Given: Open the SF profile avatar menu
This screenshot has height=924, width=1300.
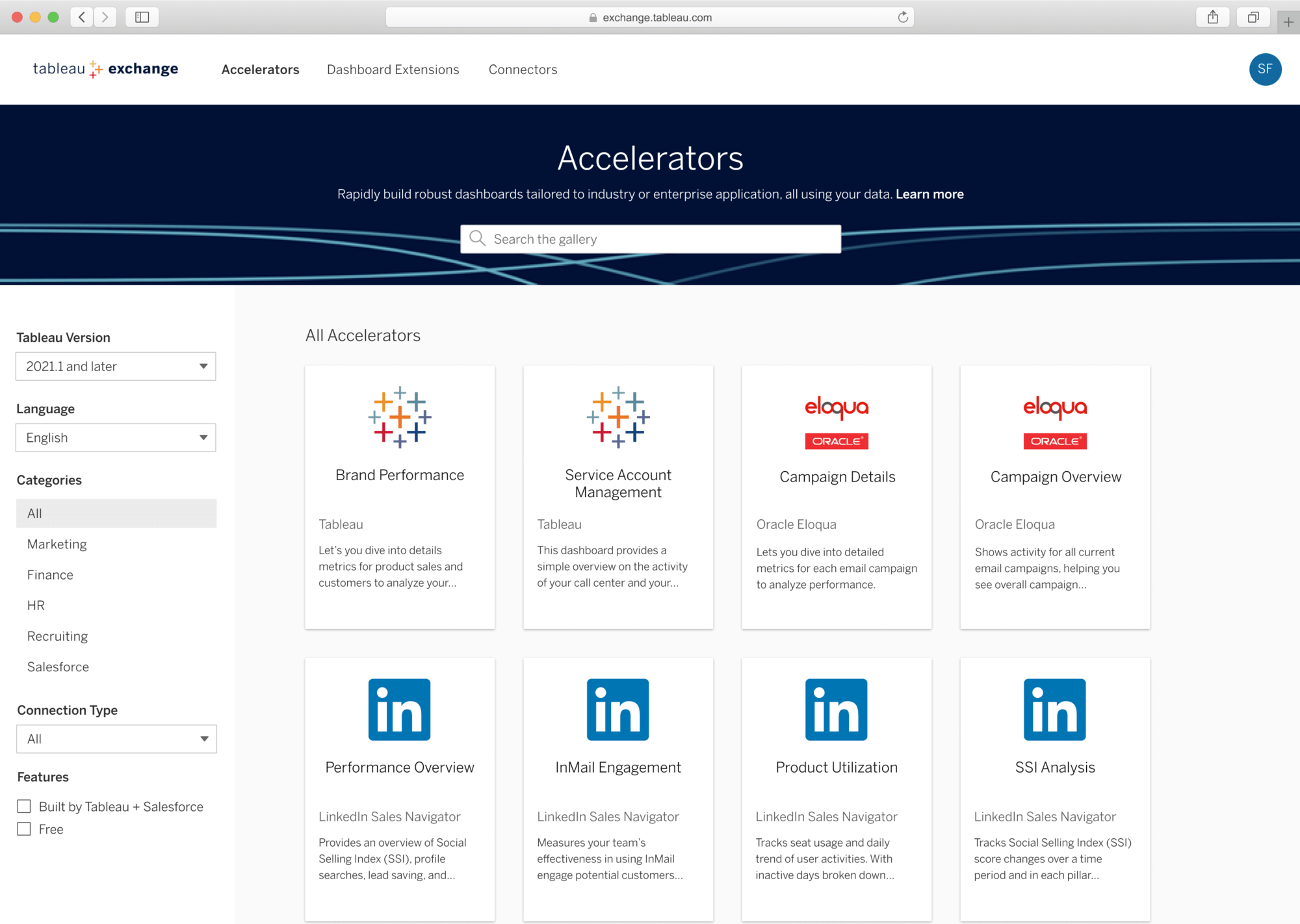Looking at the screenshot, I should point(1266,70).
